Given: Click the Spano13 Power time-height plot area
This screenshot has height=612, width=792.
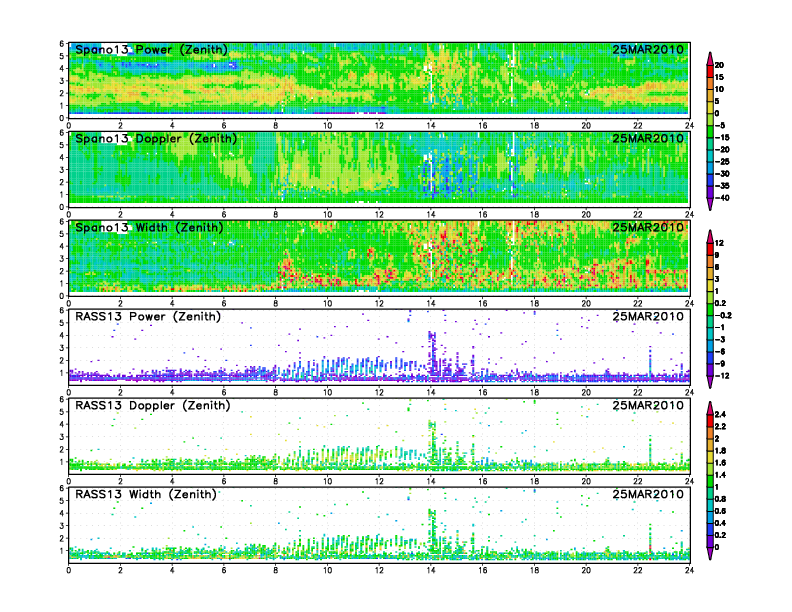Looking at the screenshot, I should 379,80.
